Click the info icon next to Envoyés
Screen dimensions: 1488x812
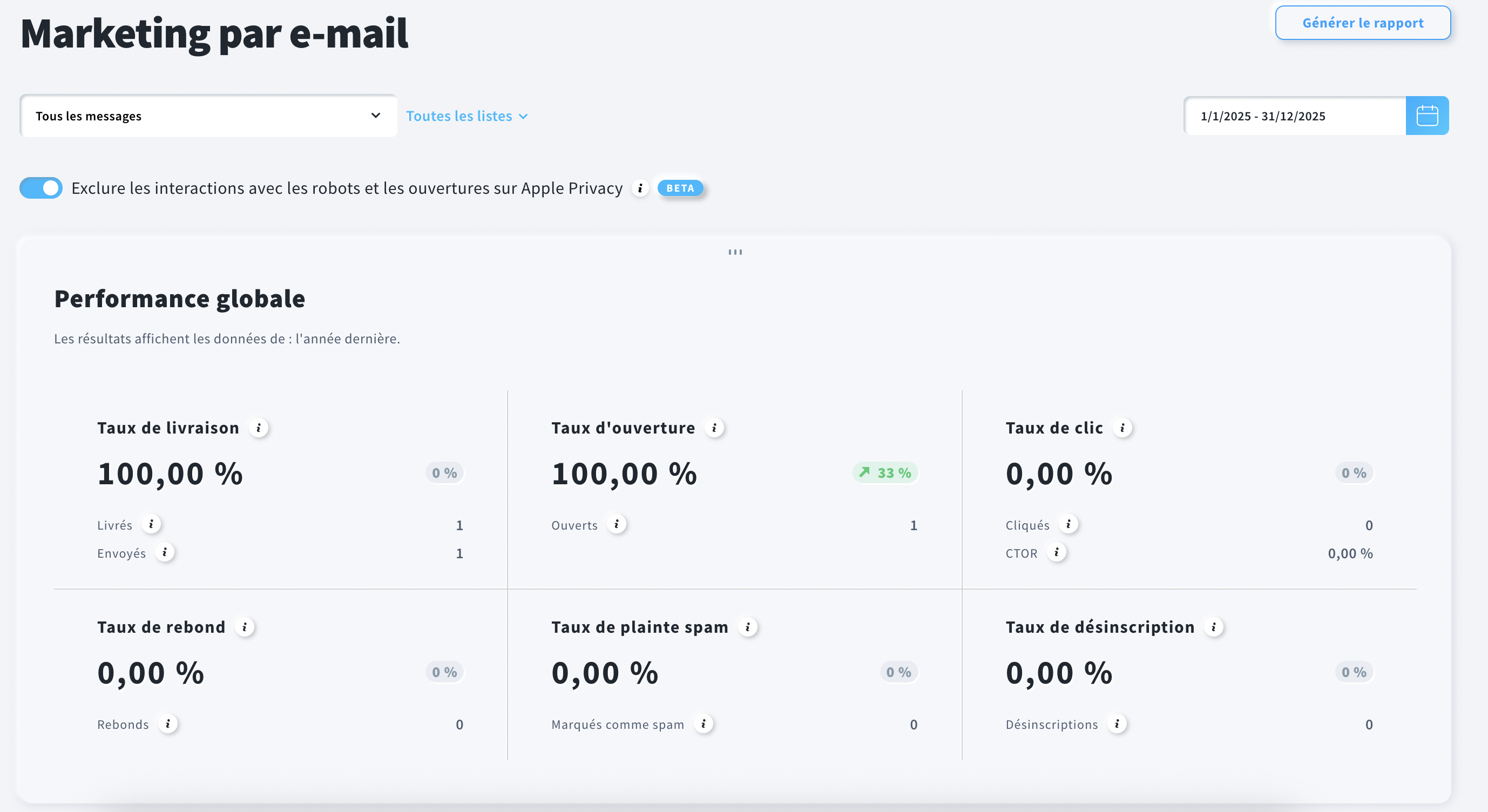[x=165, y=553]
